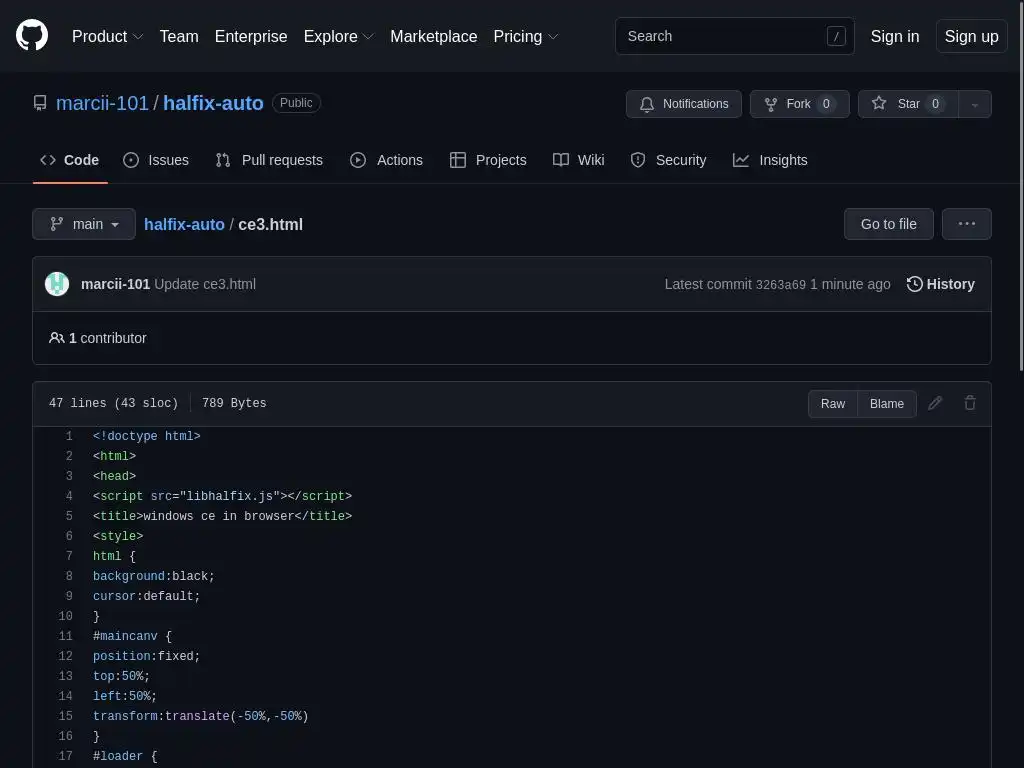Open Blame view

point(887,404)
